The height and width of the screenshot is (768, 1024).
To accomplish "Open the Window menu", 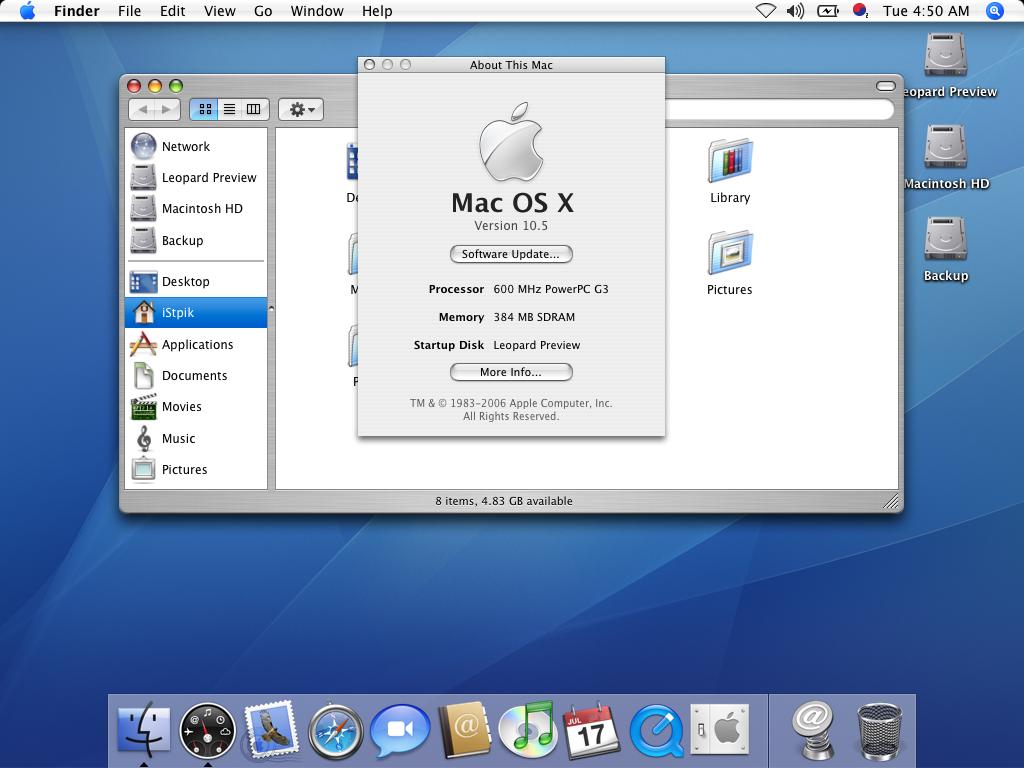I will [x=316, y=11].
